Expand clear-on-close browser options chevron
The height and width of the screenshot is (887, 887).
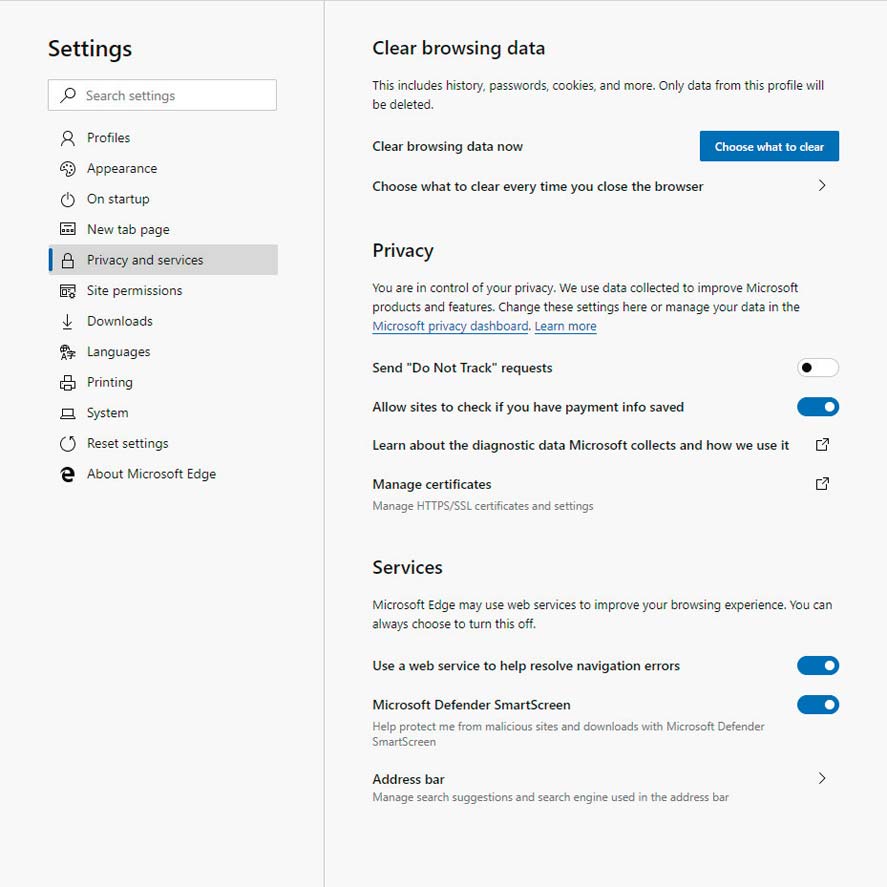[822, 186]
